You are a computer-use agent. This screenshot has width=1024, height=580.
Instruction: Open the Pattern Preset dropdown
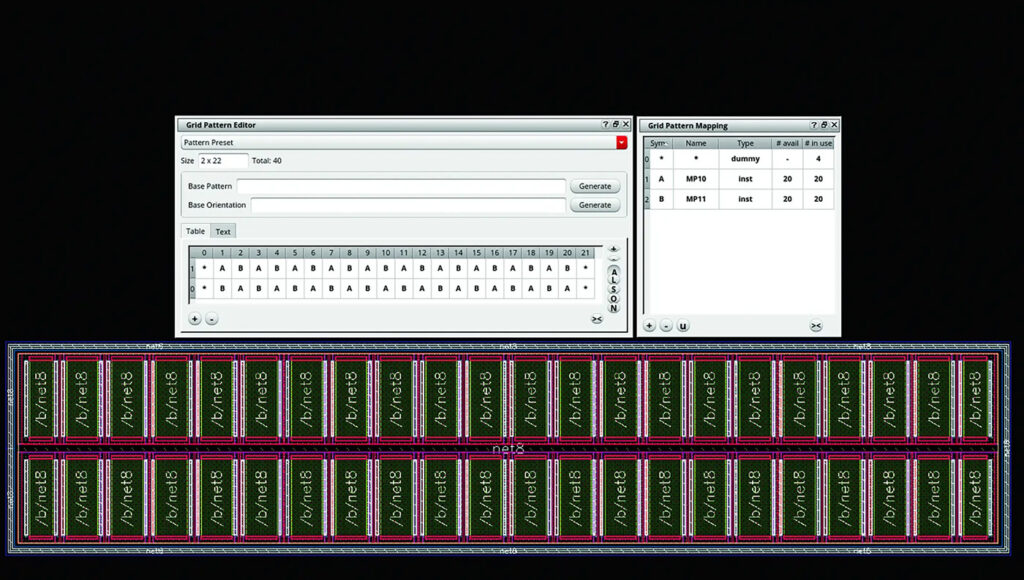point(621,143)
